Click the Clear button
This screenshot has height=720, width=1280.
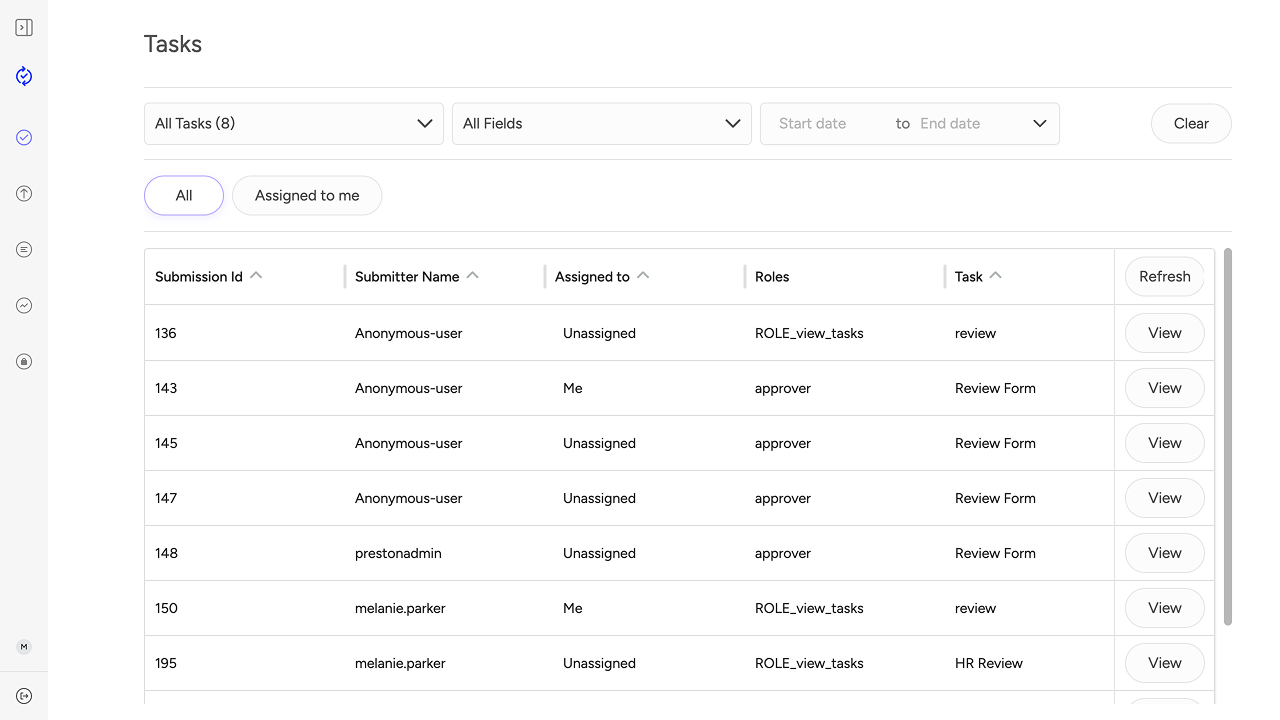point(1191,124)
